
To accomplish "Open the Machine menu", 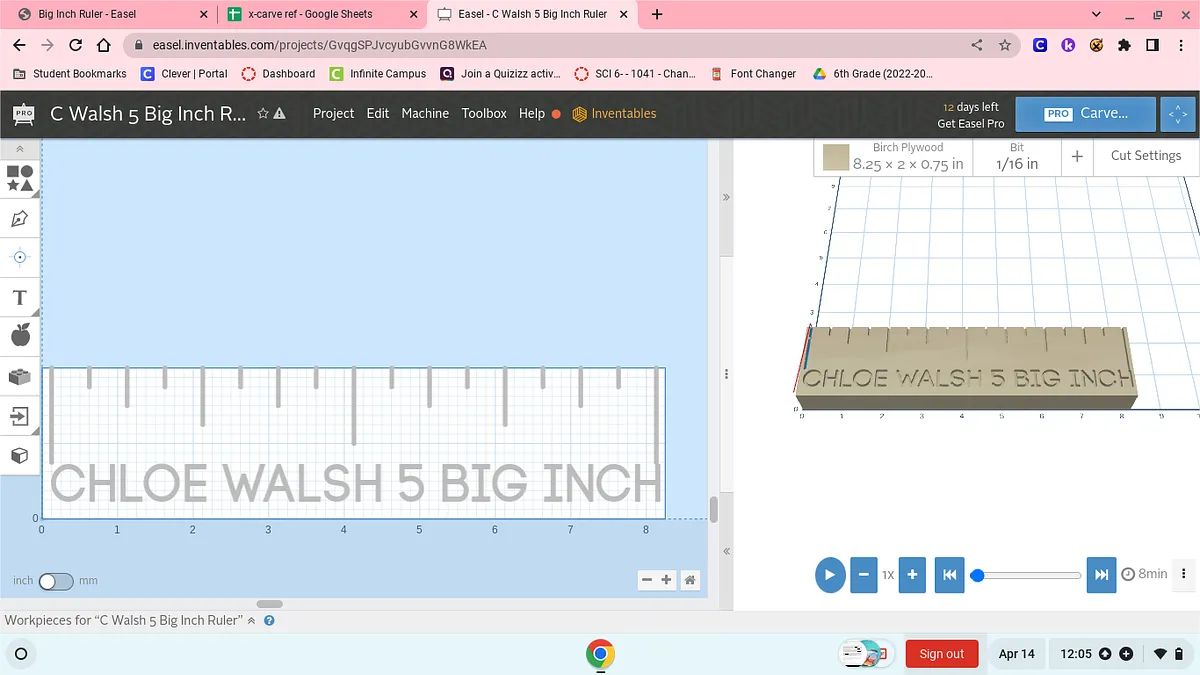I will click(x=425, y=114).
